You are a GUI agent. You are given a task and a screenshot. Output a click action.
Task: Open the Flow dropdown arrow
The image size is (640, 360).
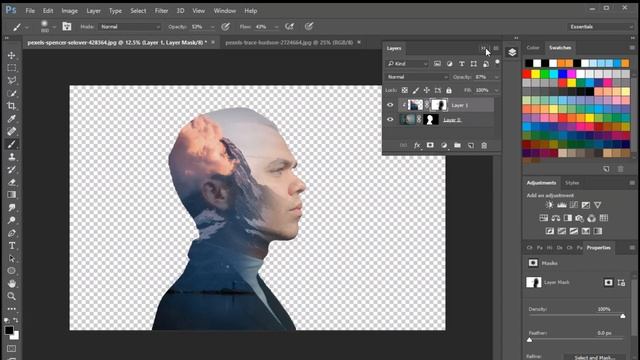[276, 27]
